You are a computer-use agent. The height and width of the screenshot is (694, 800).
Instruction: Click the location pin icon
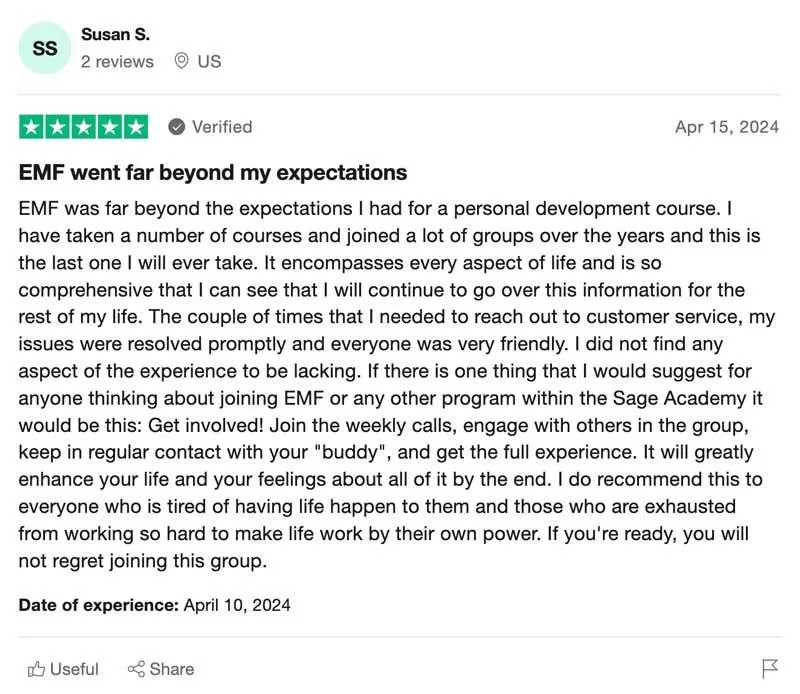click(x=181, y=61)
